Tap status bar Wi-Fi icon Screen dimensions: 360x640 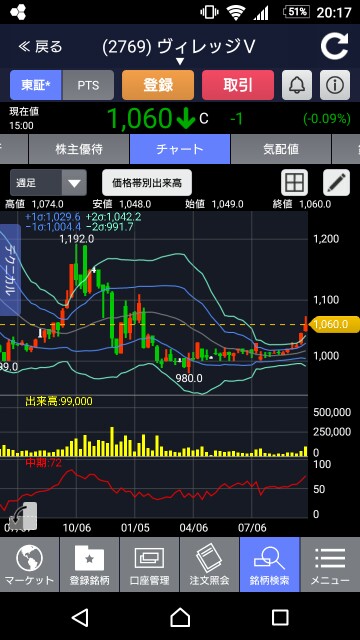(x=236, y=12)
